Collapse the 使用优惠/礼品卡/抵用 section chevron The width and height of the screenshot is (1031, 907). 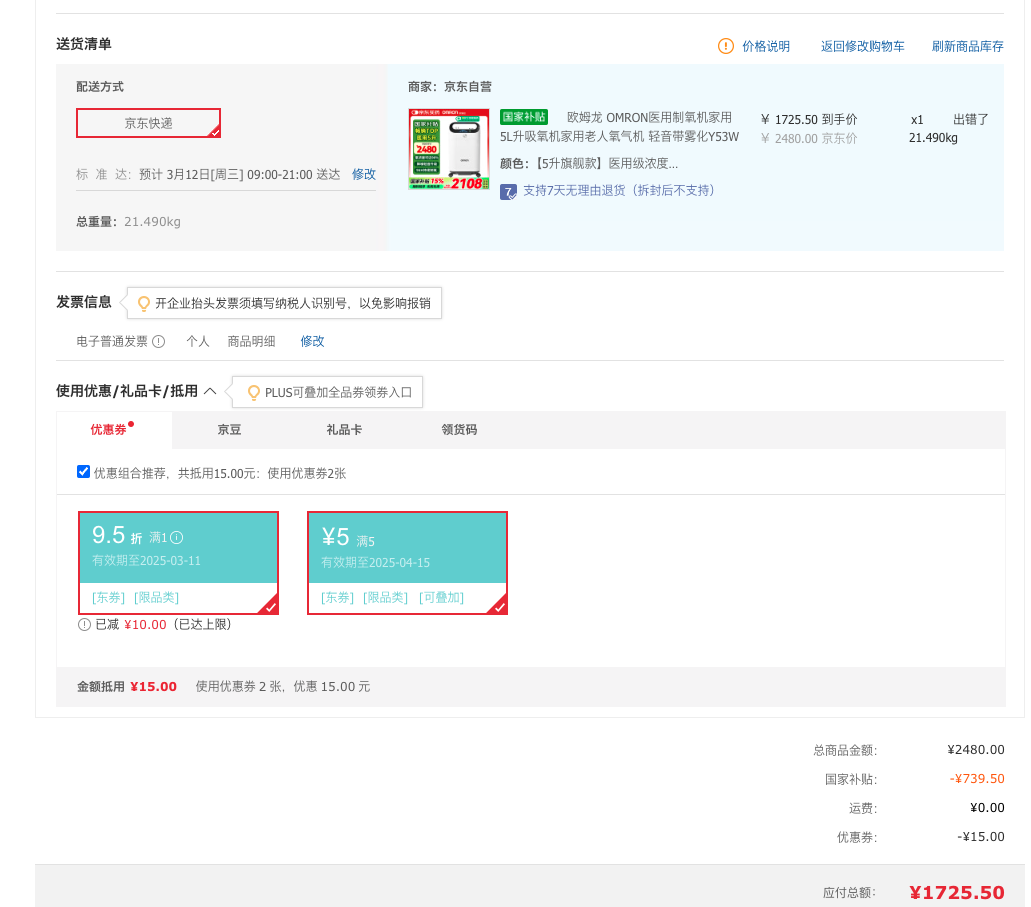210,391
